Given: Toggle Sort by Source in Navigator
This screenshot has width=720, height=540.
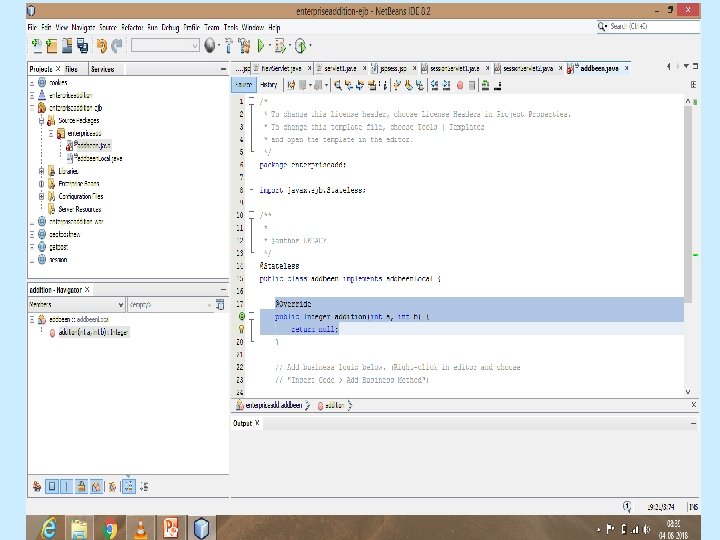Looking at the screenshot, I should [x=144, y=486].
